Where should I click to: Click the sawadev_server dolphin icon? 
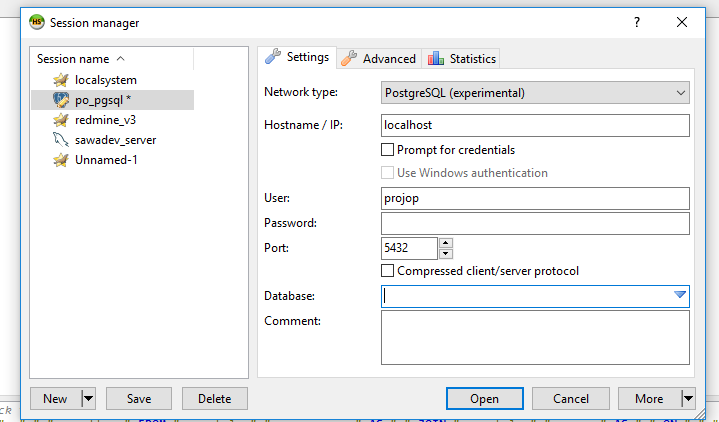tap(61, 140)
